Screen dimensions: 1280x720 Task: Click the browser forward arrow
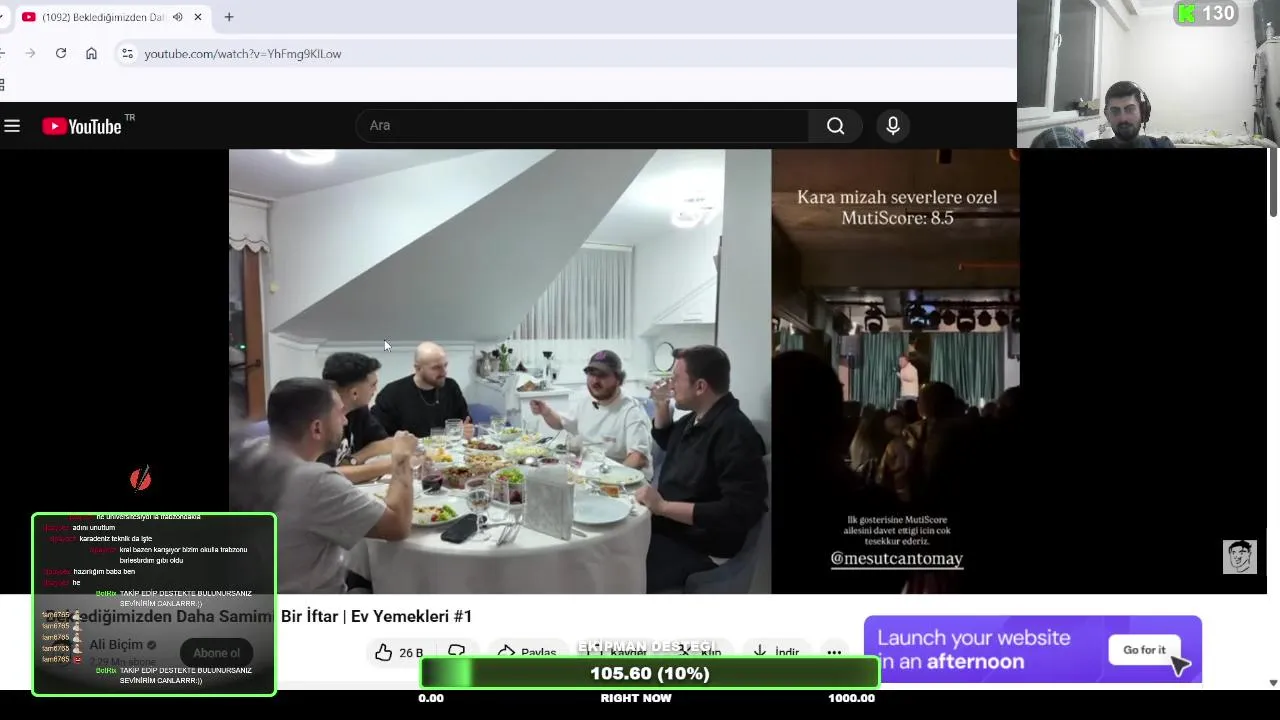tap(30, 53)
